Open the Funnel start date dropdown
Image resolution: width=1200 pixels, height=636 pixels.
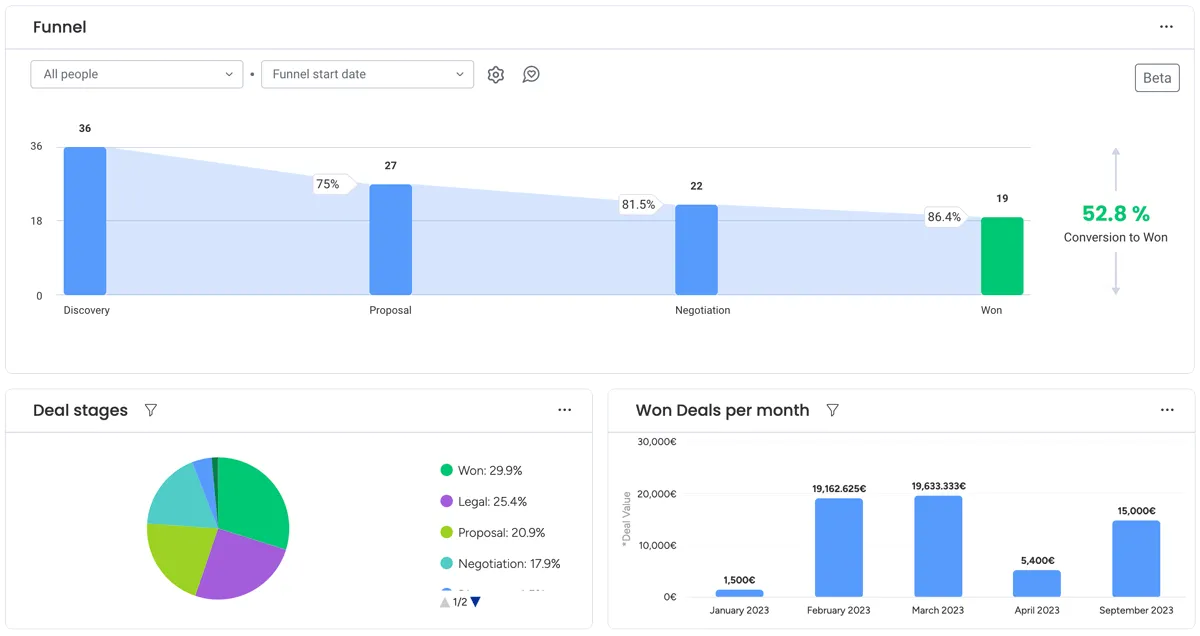coord(367,74)
